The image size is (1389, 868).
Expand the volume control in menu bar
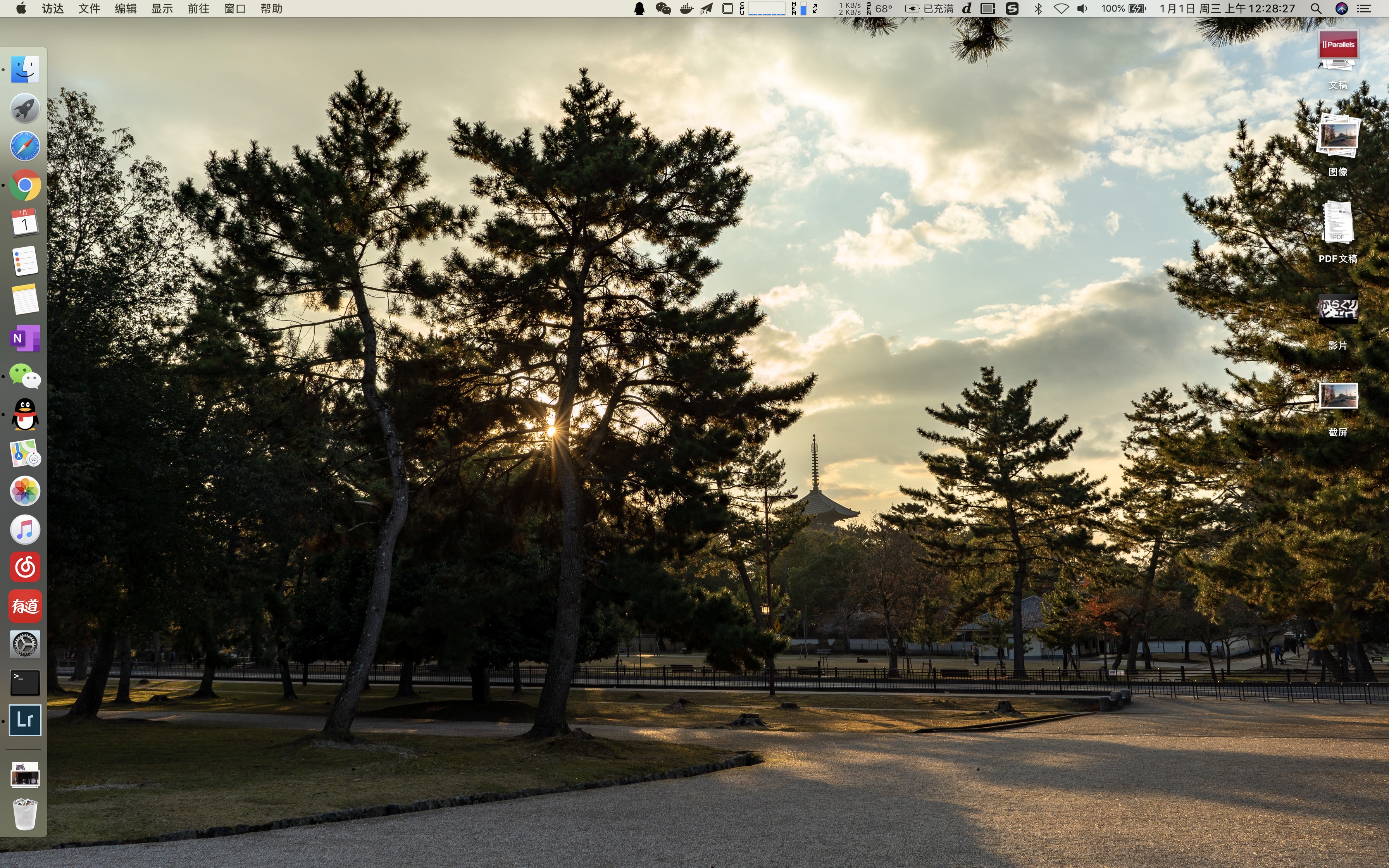tap(1082, 9)
